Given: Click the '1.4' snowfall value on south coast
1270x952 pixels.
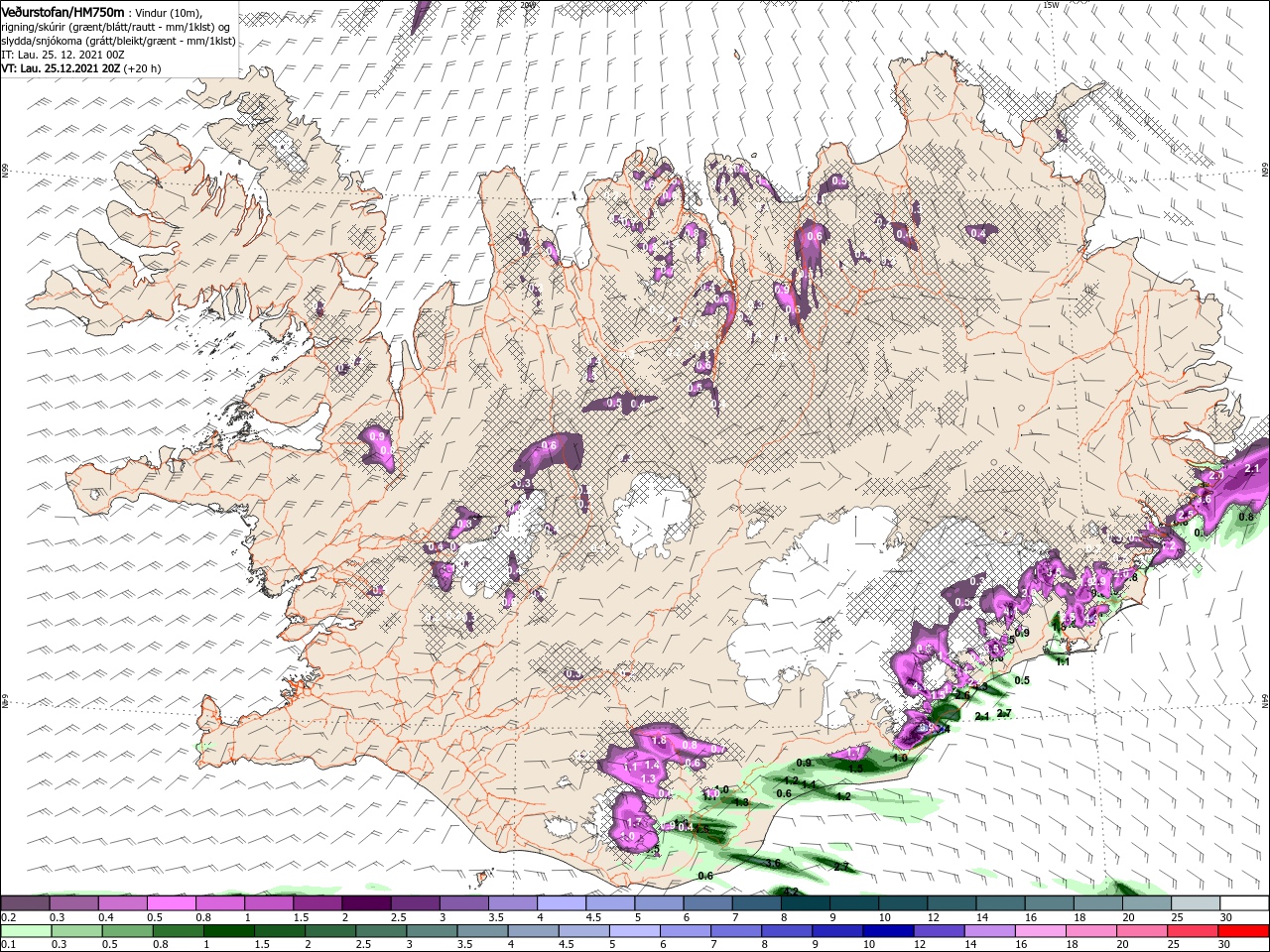Looking at the screenshot, I should [652, 765].
